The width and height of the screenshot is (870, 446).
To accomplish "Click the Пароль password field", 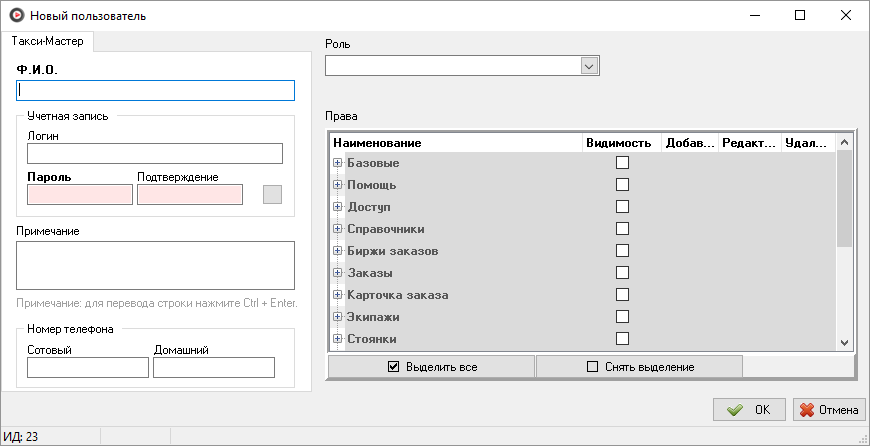I will [x=80, y=194].
